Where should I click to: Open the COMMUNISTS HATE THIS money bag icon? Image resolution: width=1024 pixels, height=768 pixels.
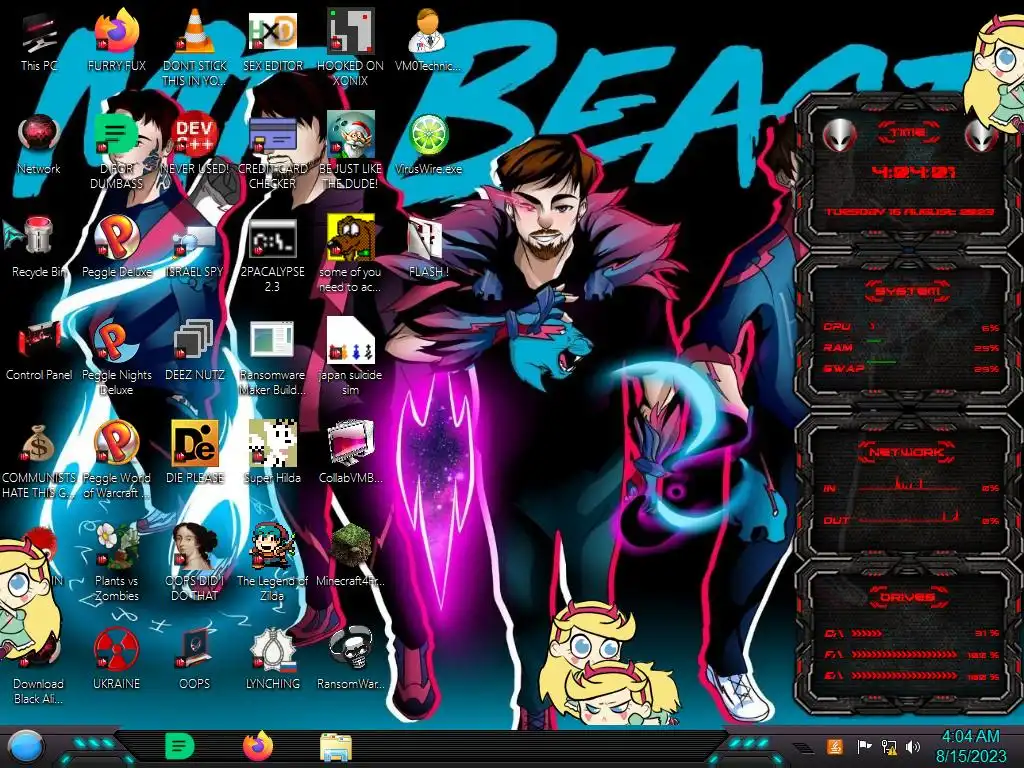point(39,460)
